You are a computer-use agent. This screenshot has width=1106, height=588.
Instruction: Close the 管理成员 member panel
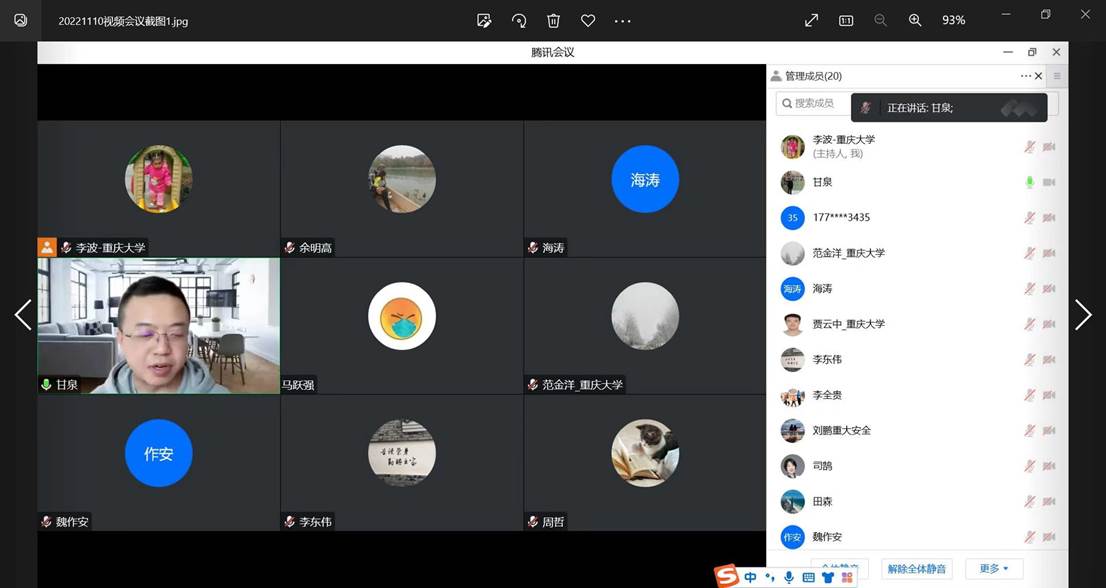click(1038, 76)
